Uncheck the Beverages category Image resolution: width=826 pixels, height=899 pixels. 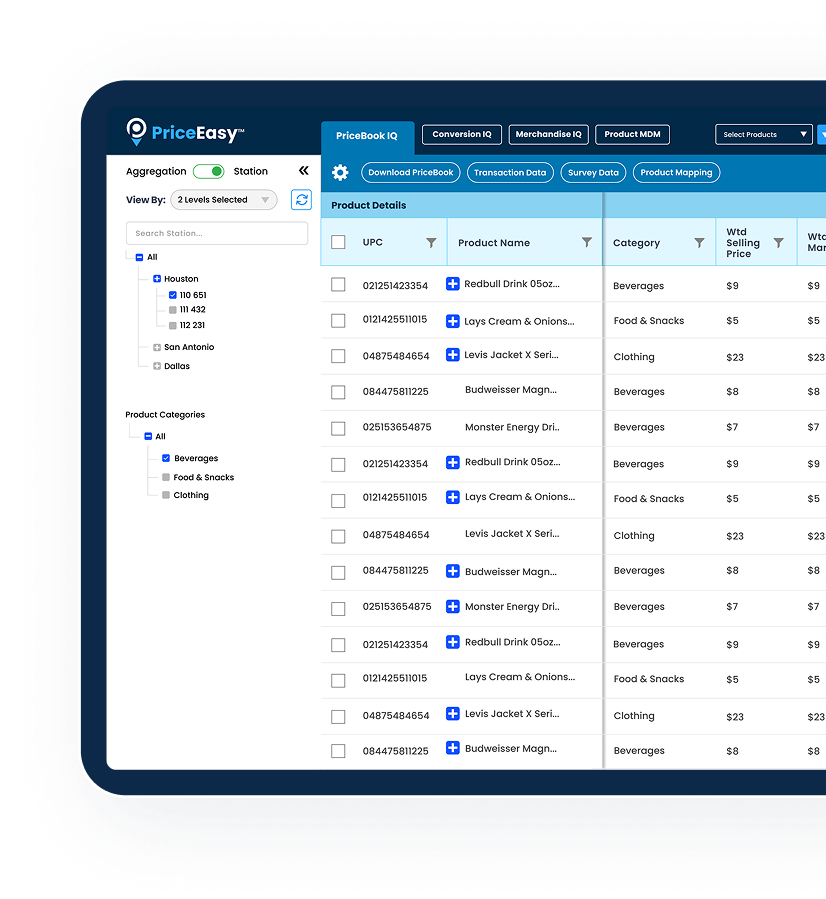coord(166,458)
